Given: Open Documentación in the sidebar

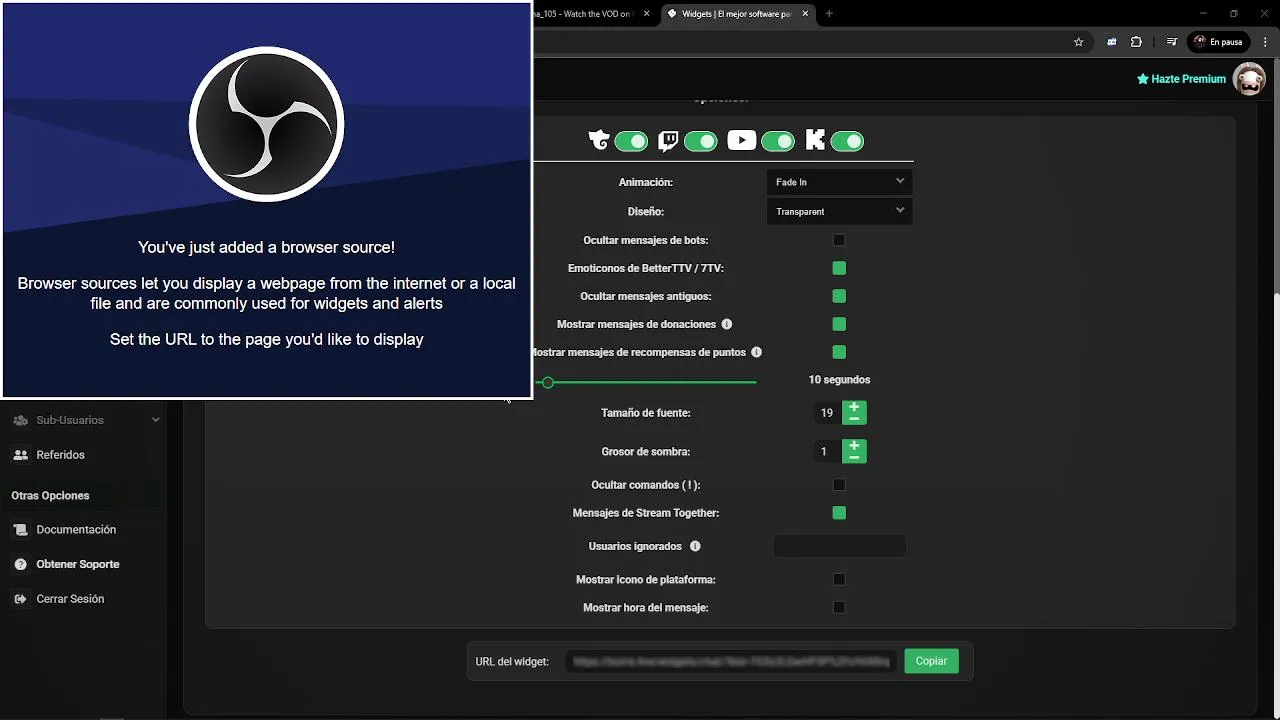Looking at the screenshot, I should (76, 530).
